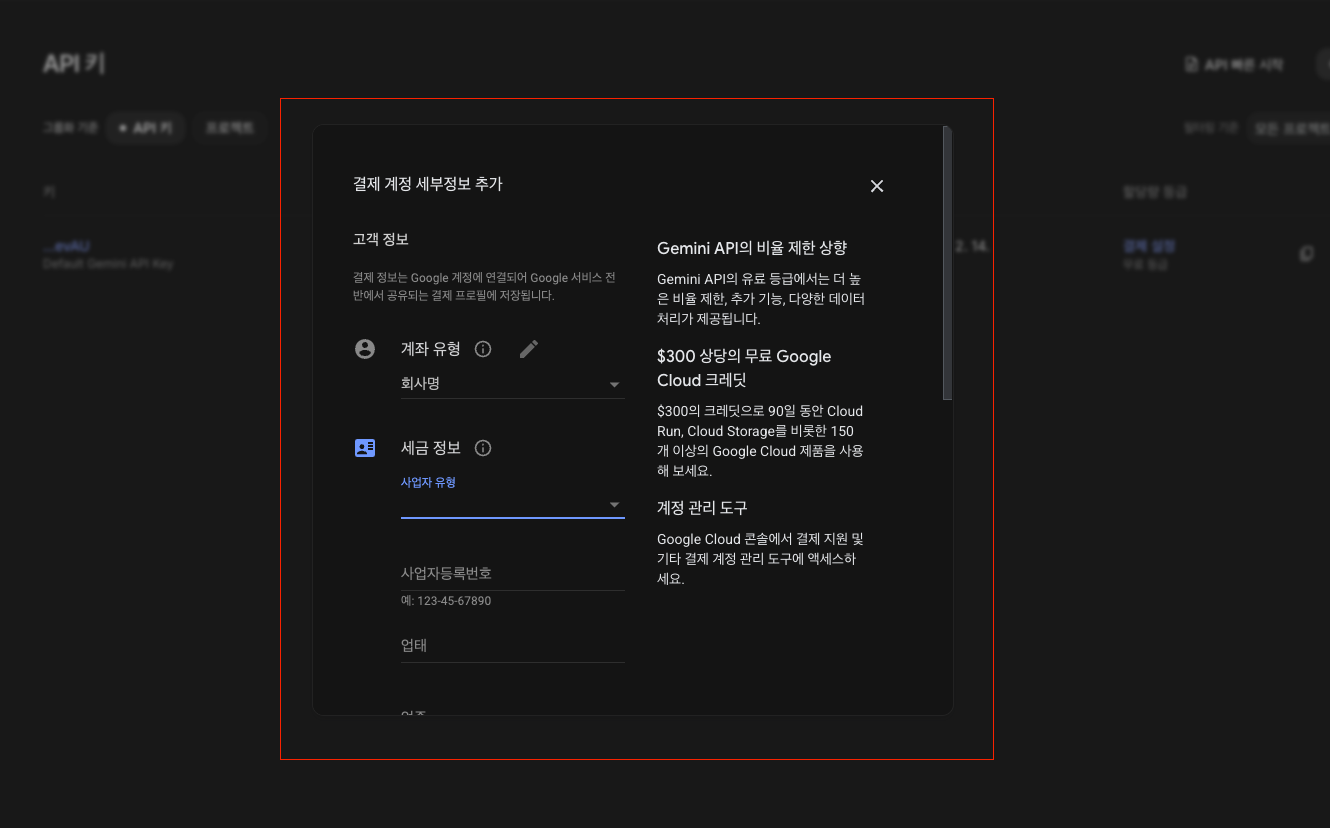
Task: Close the 결제 계정 세부정보 추가 dialog
Action: click(877, 186)
